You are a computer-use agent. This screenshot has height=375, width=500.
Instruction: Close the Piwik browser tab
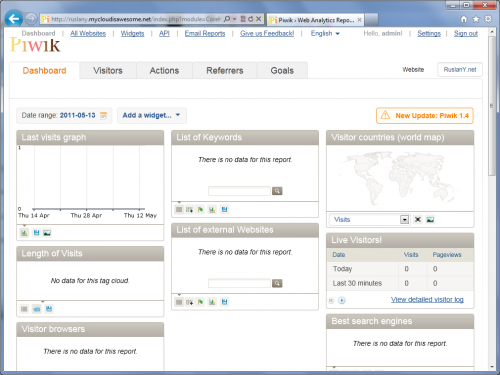[359, 20]
